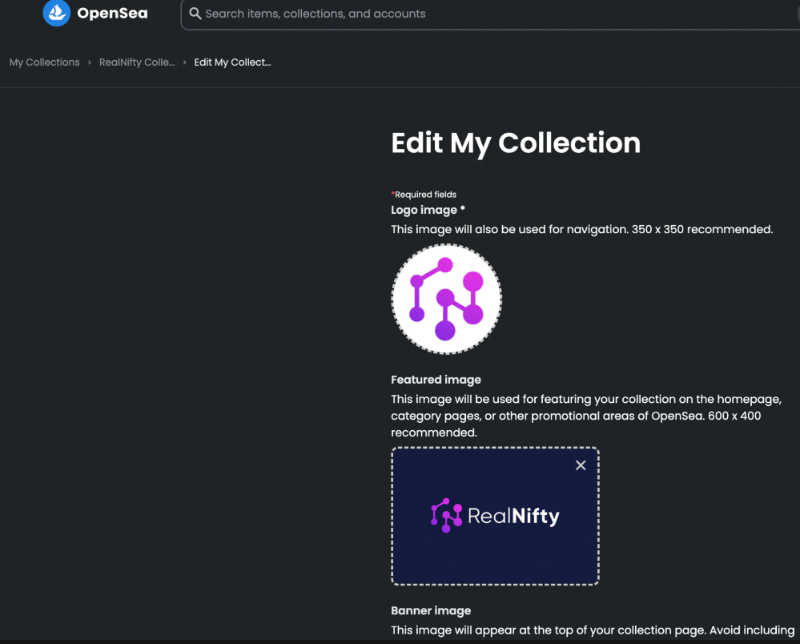Click the OpenSea brand name text
800x644 pixels.
tap(112, 13)
